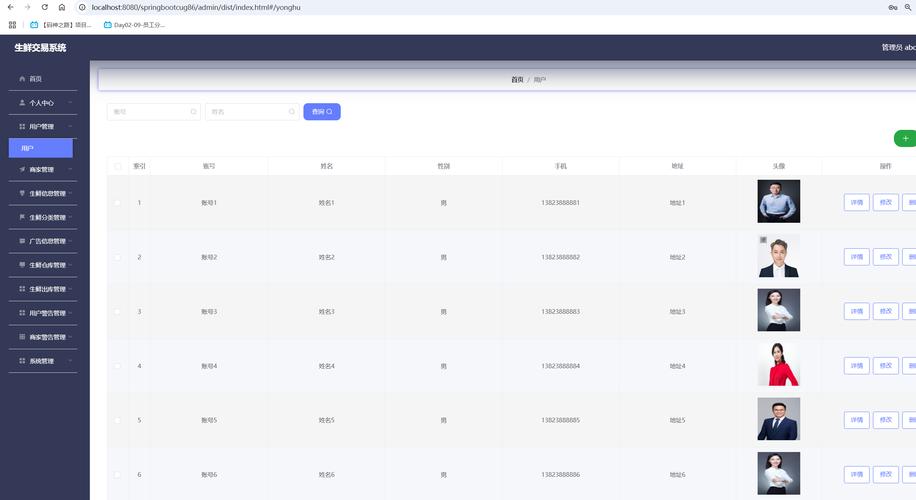This screenshot has width=916, height=500.
Task: Click the browser zoom magnifier icon
Action: click(908, 8)
